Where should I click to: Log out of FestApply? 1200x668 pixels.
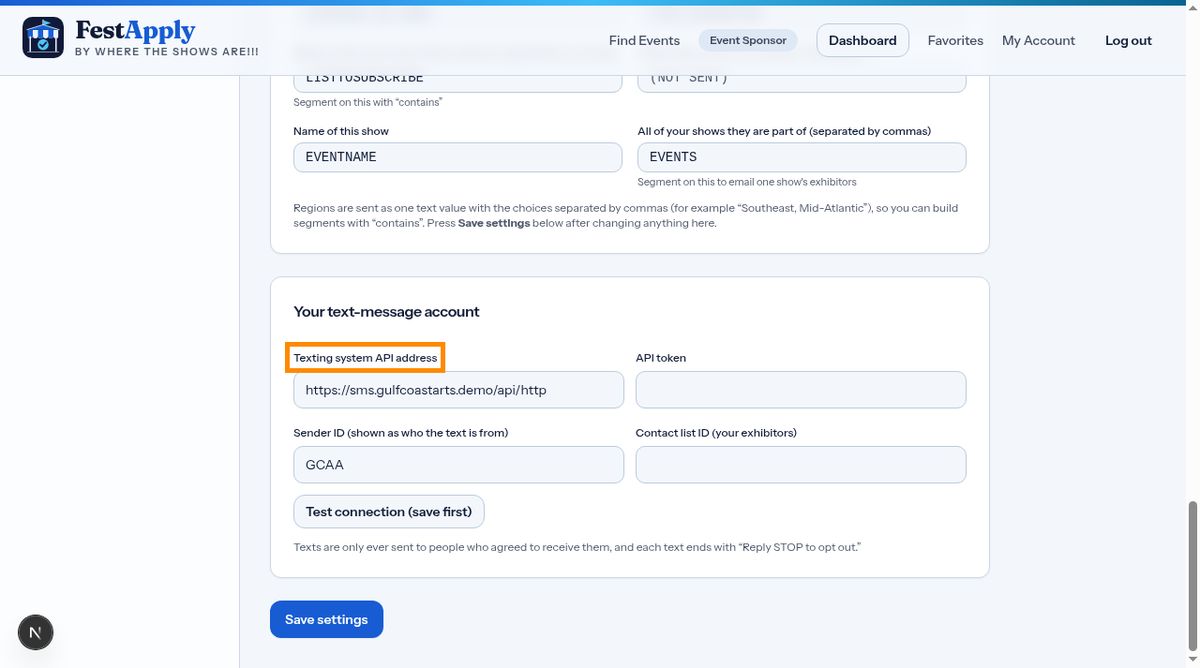[x=1128, y=41]
